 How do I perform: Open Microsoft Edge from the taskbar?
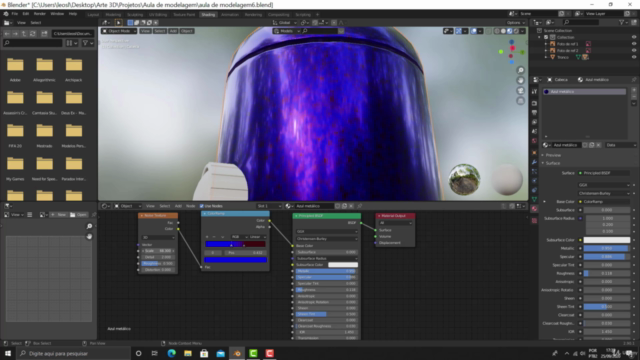point(171,353)
